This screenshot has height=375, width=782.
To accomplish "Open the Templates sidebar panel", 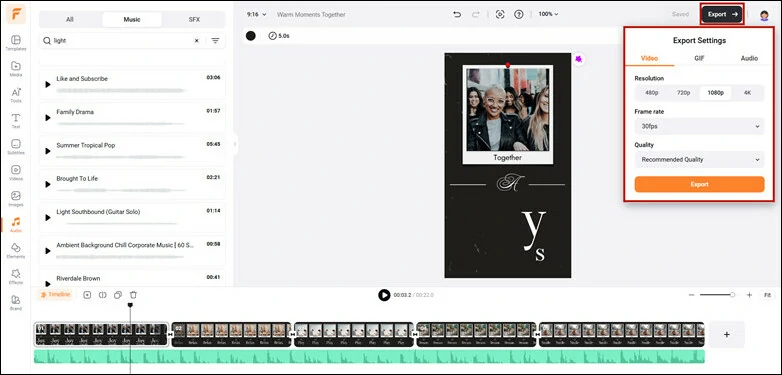I will pos(16,43).
